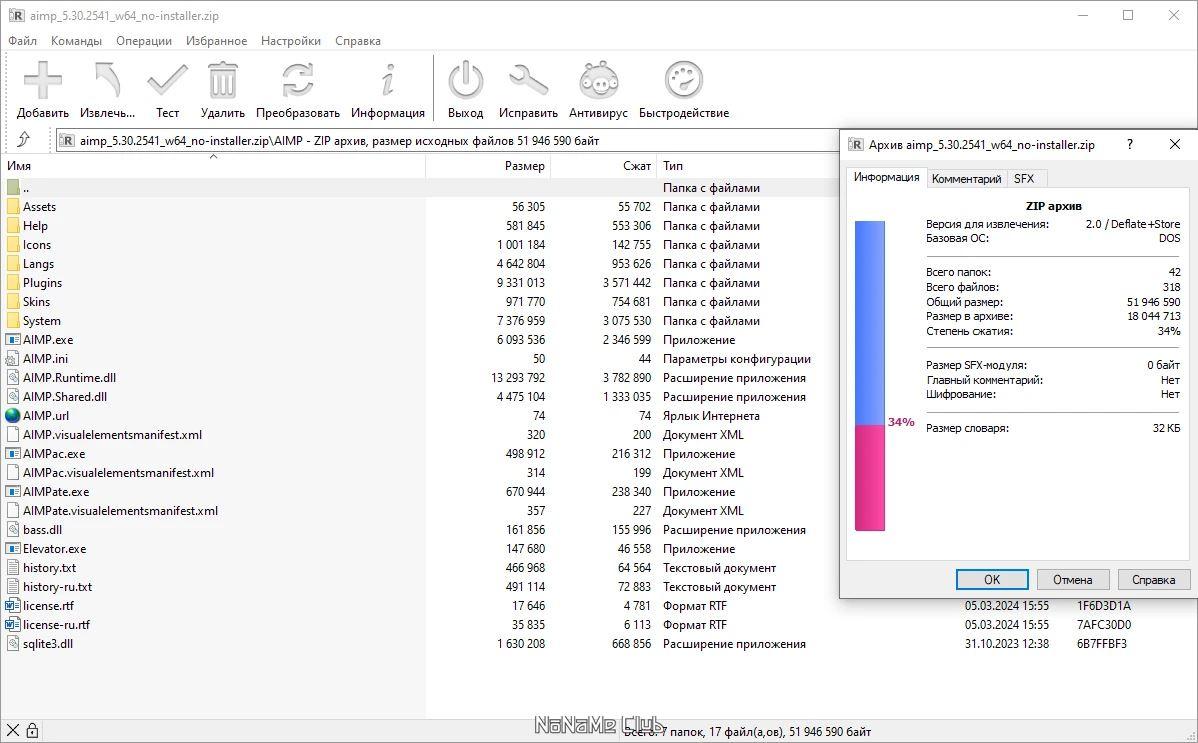This screenshot has height=743, width=1198.
Task: Switch to the SFX tab
Action: [1024, 178]
